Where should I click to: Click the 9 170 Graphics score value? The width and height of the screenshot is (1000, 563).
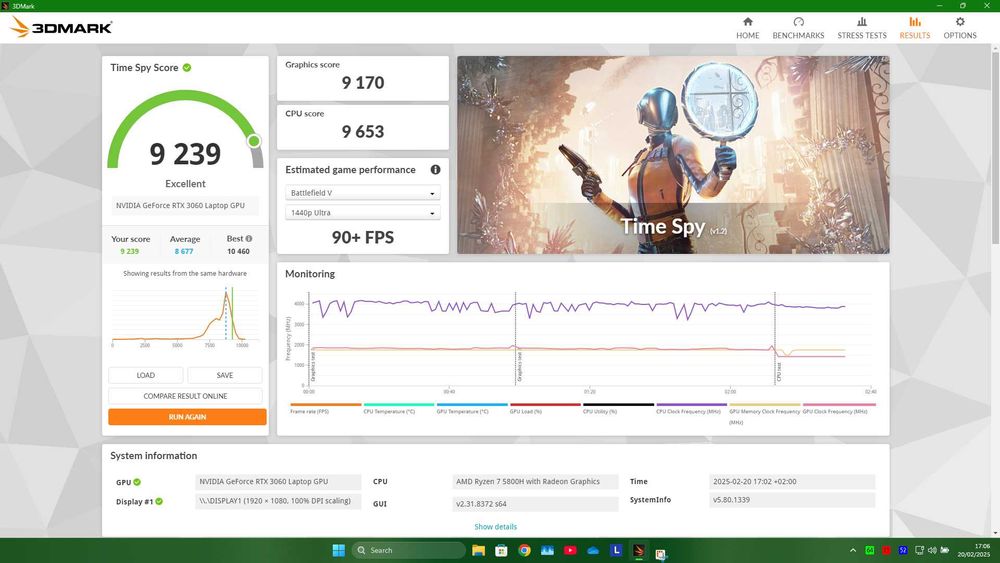click(362, 83)
